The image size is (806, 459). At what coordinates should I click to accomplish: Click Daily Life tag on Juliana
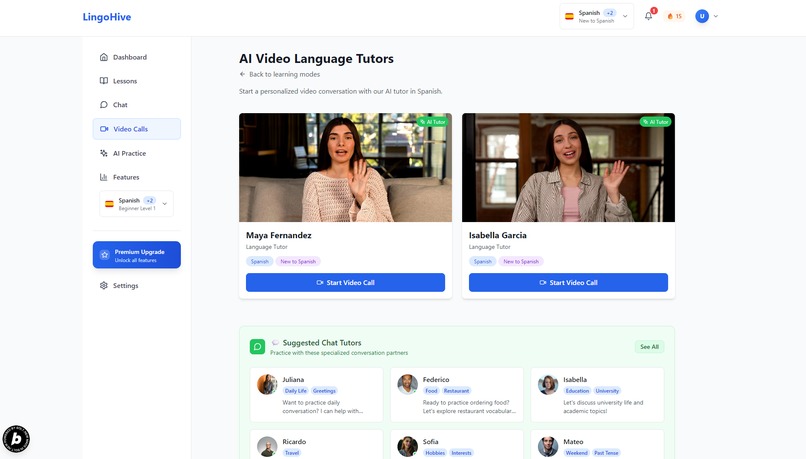[296, 391]
